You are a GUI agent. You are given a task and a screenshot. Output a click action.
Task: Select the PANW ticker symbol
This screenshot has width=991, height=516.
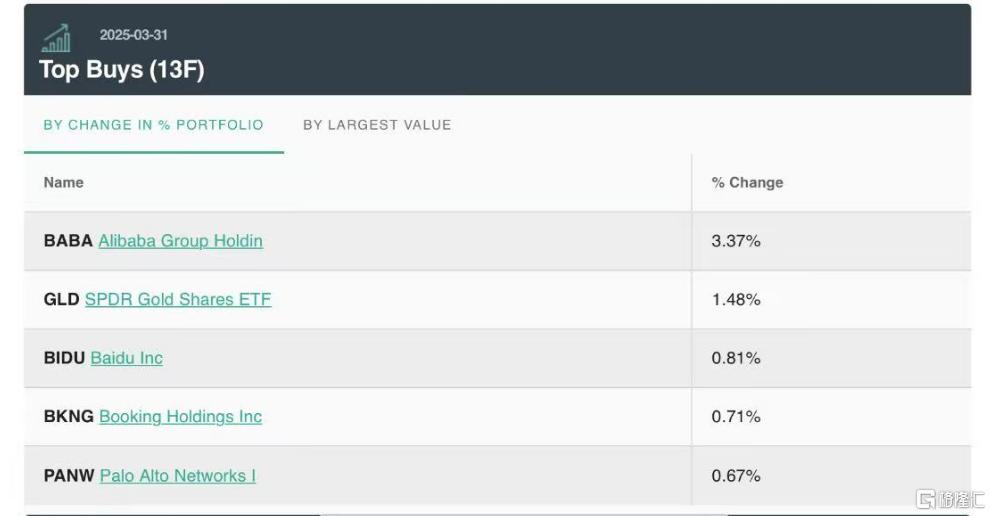(69, 476)
